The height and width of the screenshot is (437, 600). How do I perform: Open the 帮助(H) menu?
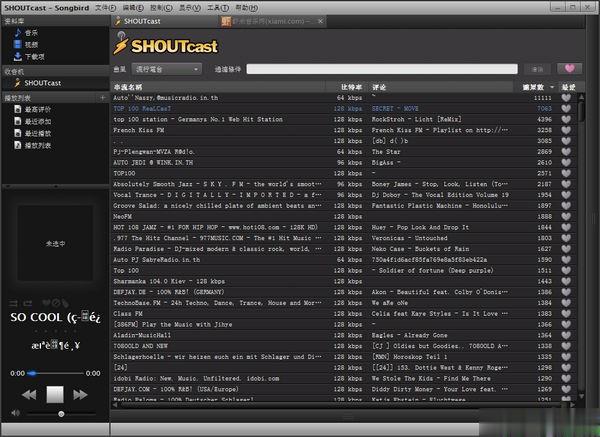246,8
